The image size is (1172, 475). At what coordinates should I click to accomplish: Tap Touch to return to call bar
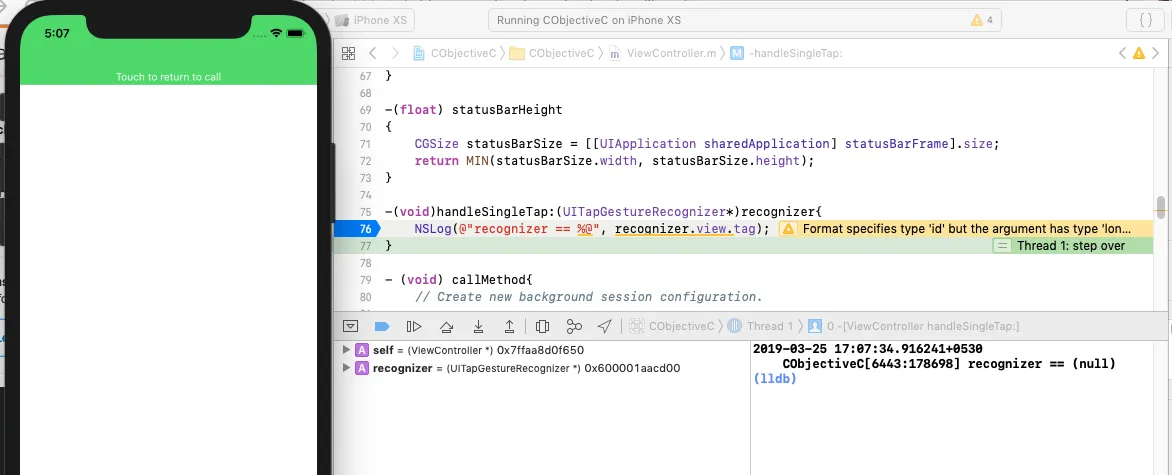(168, 77)
